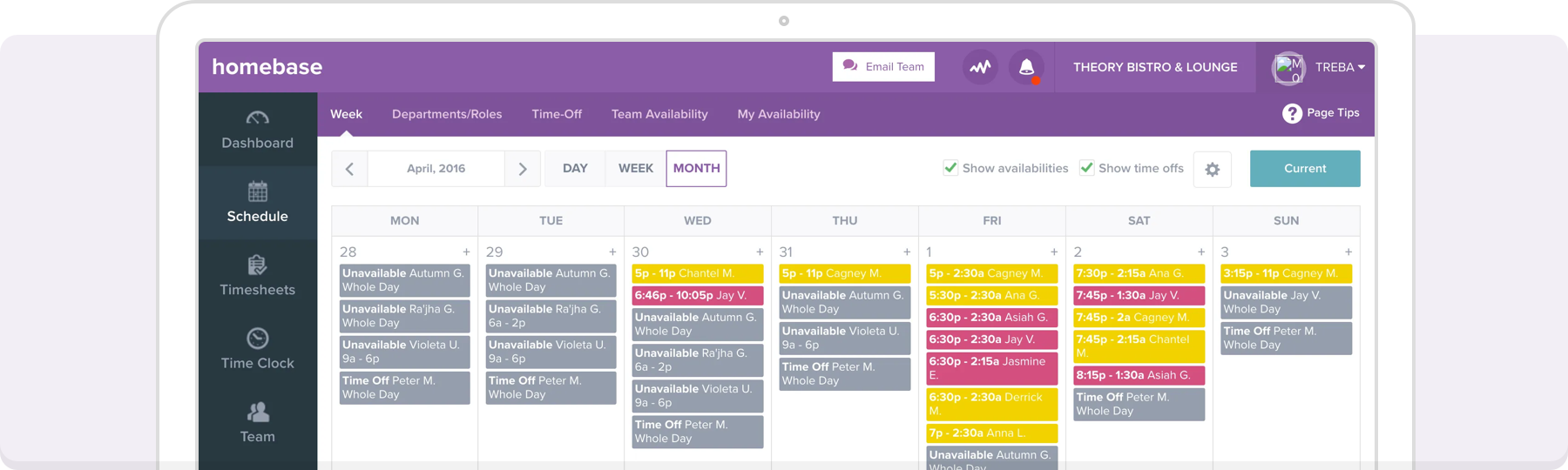
Task: Click the Email Team button
Action: tap(883, 67)
